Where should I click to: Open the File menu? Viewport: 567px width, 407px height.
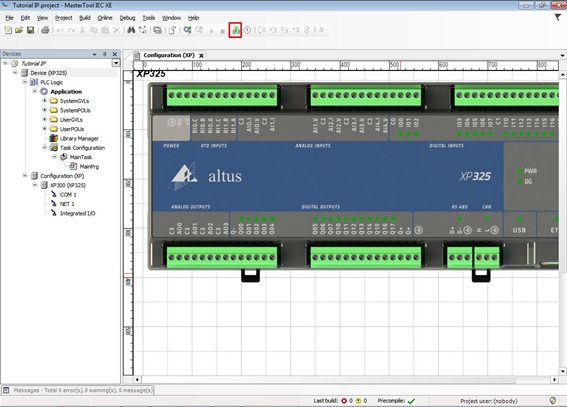tap(9, 18)
